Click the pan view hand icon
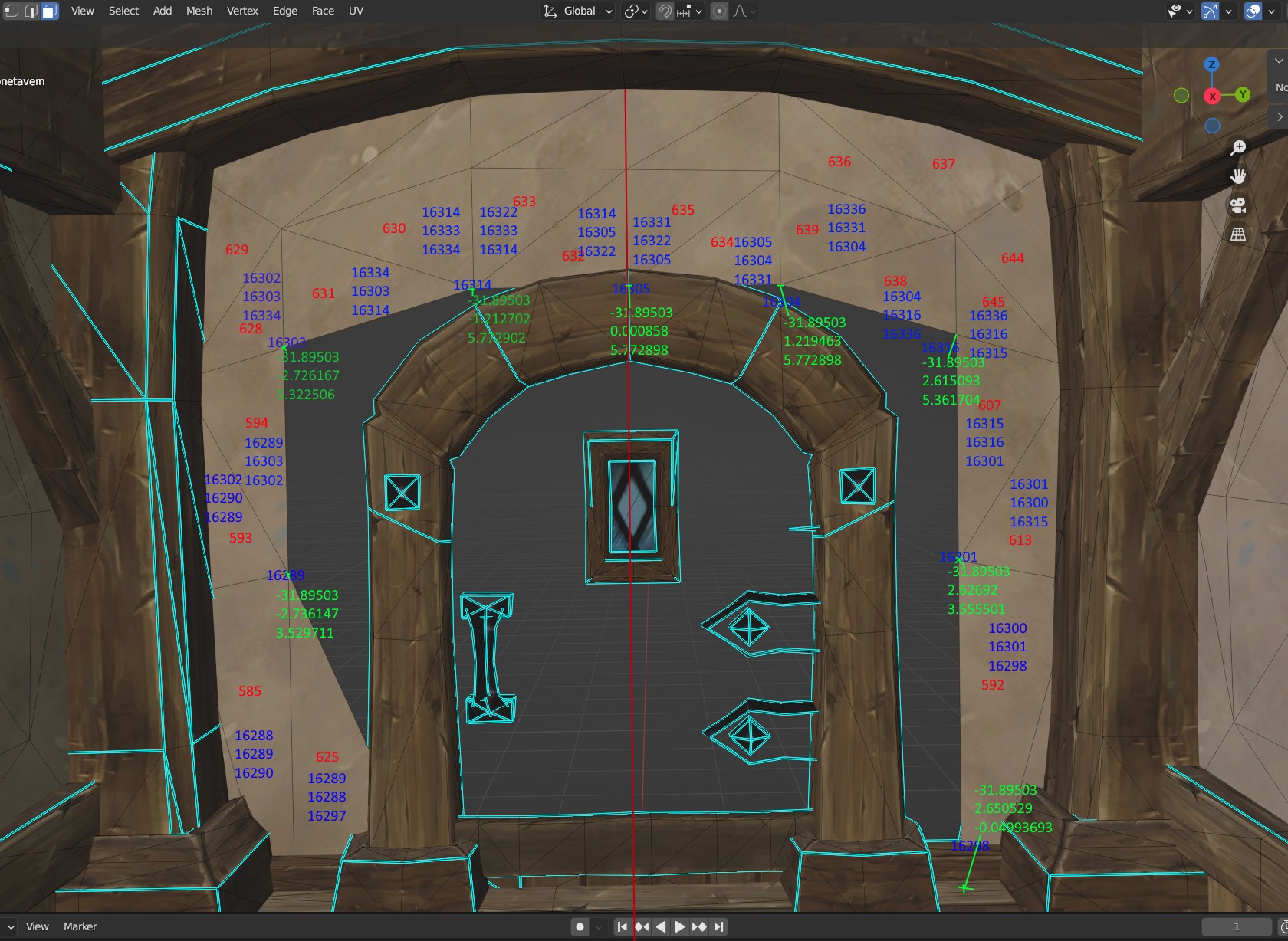Image resolution: width=1288 pixels, height=941 pixels. (1238, 176)
